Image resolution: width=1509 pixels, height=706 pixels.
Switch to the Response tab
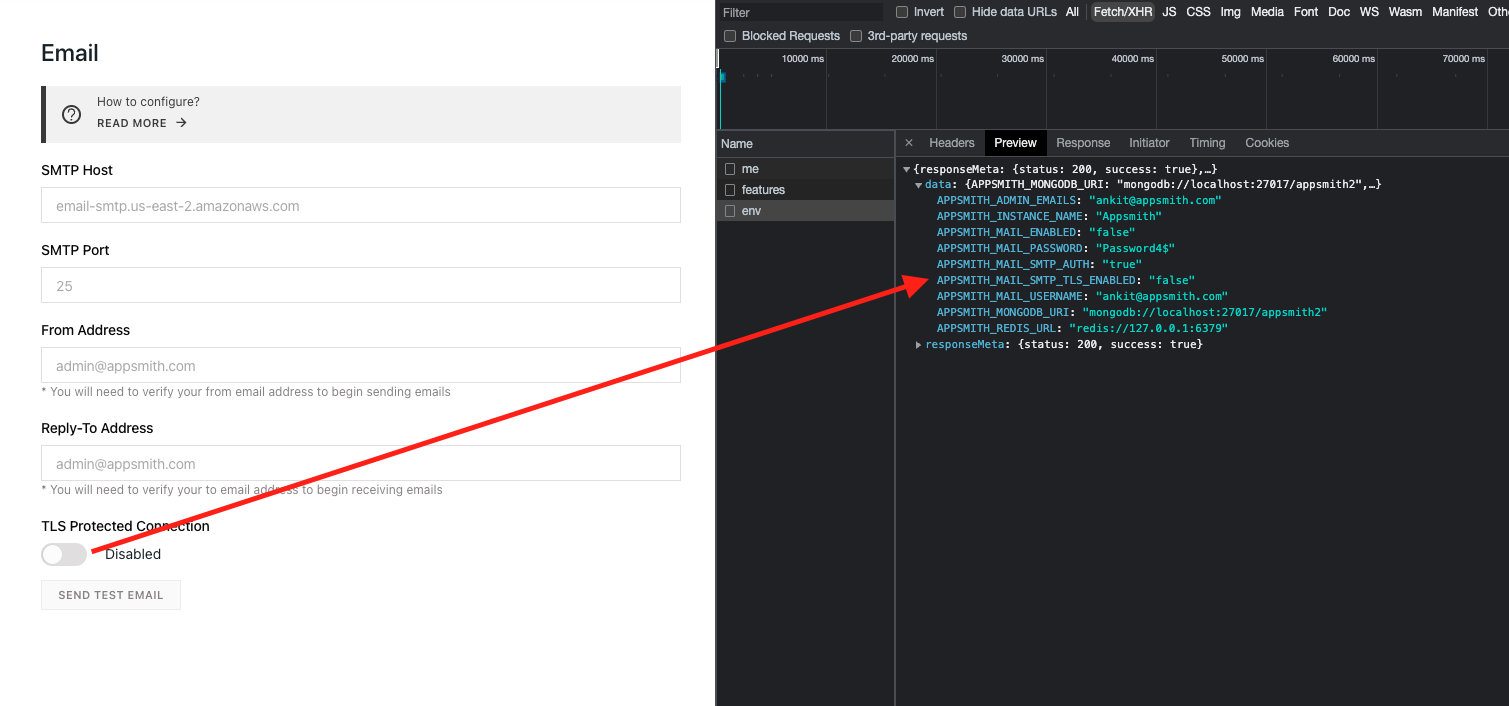(1083, 143)
